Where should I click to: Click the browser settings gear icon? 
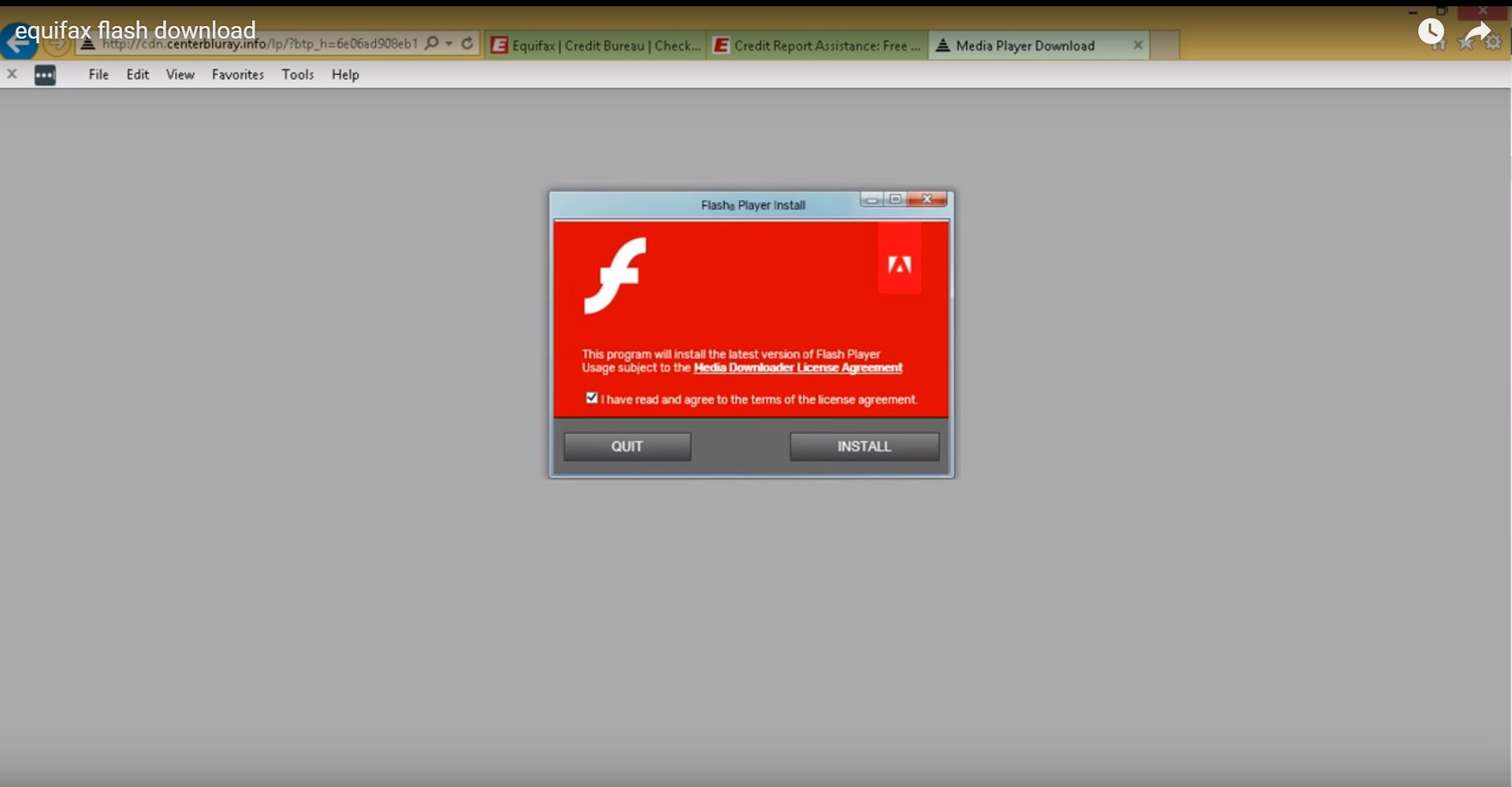[1494, 43]
